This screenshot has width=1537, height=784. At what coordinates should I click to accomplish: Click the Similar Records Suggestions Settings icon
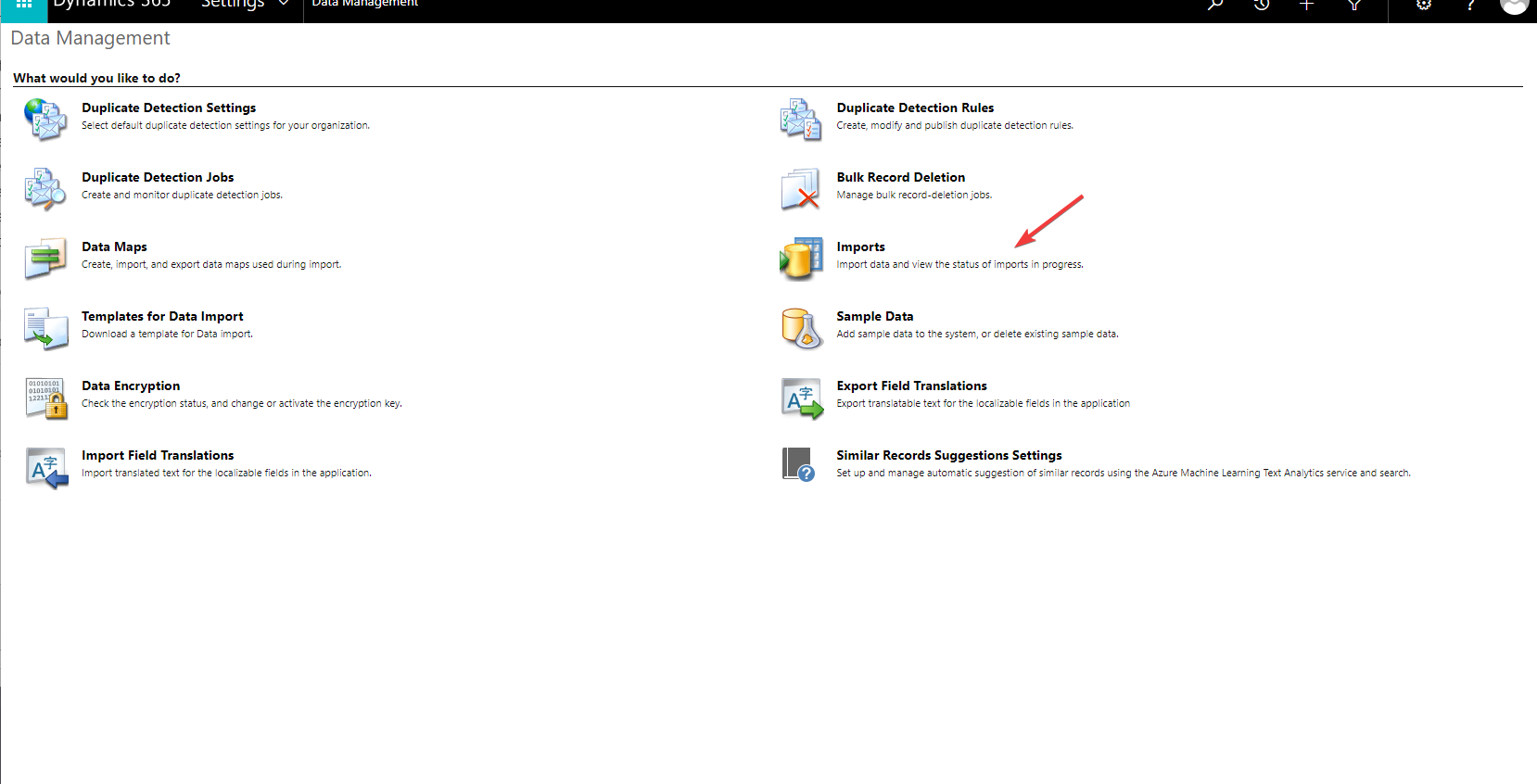coord(801,467)
